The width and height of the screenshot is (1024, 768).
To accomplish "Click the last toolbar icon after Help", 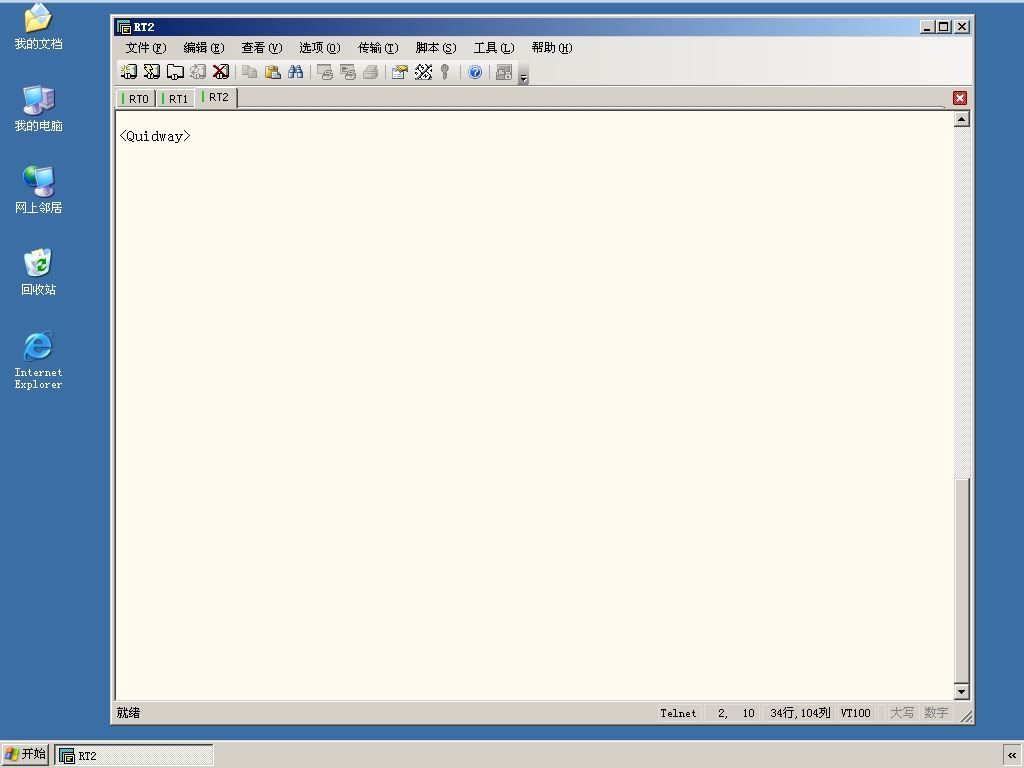I will pyautogui.click(x=504, y=72).
